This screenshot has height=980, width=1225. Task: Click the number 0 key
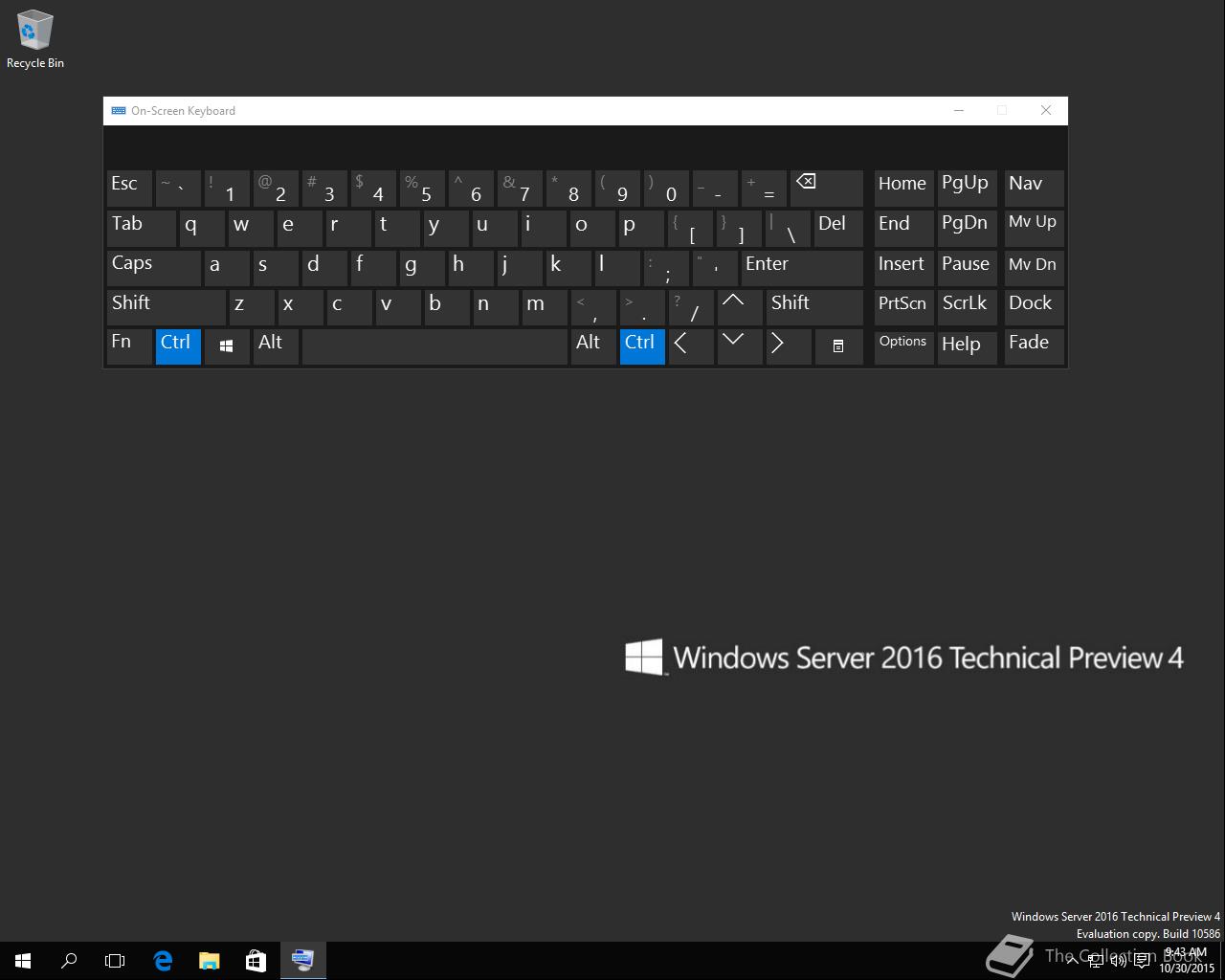(667, 189)
